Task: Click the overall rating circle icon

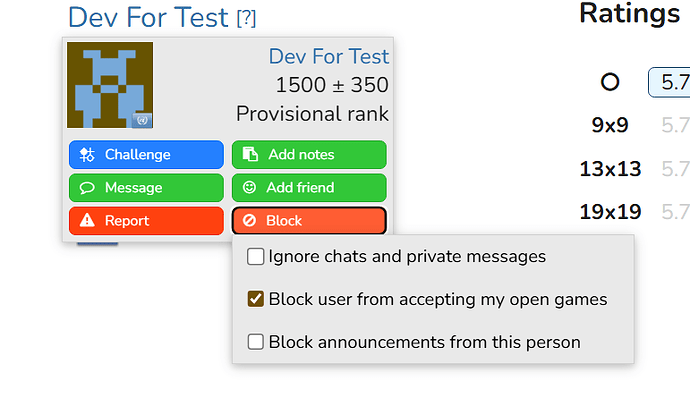Action: pos(610,82)
